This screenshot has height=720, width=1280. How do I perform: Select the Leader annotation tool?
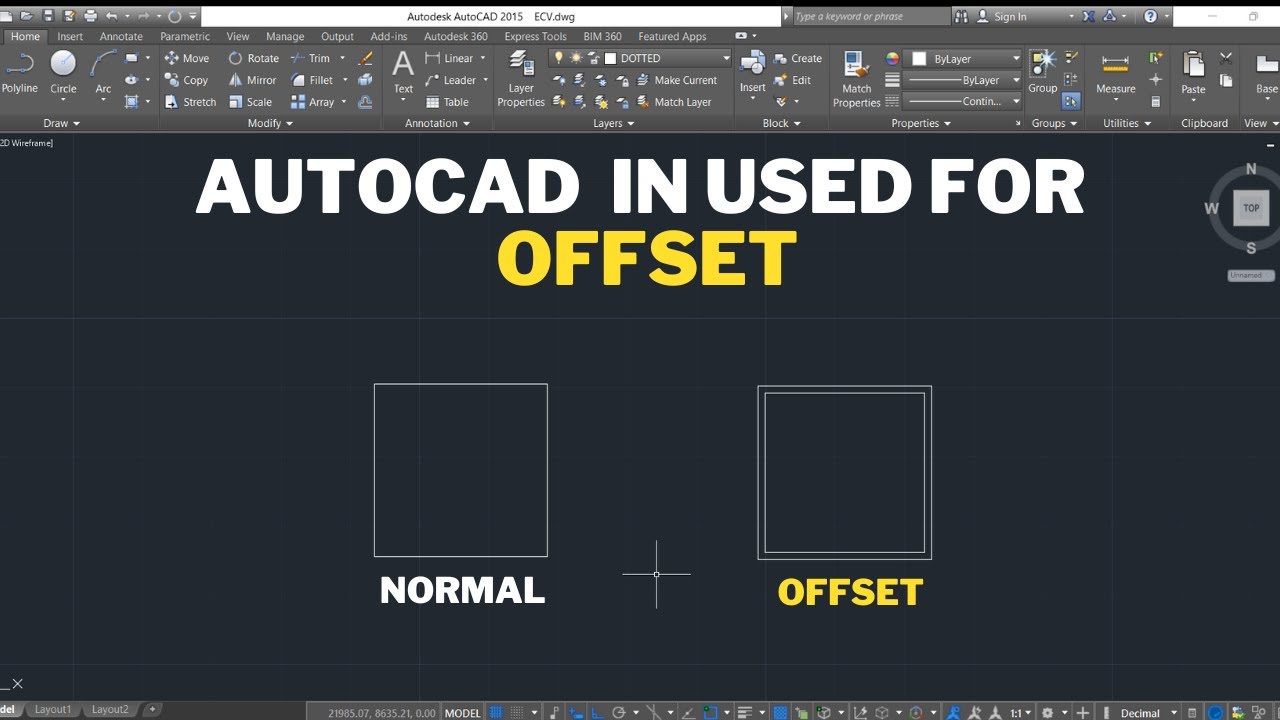tap(451, 80)
